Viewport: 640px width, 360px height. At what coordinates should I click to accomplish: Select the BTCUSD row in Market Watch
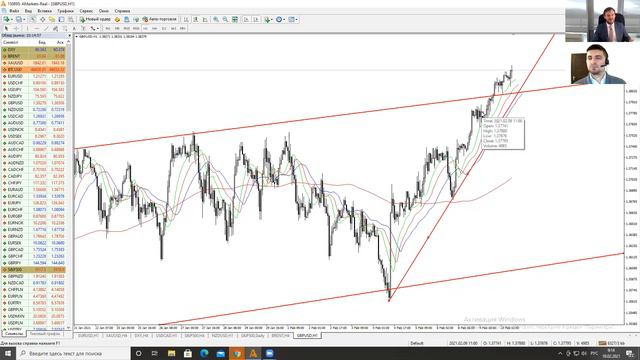click(33, 70)
